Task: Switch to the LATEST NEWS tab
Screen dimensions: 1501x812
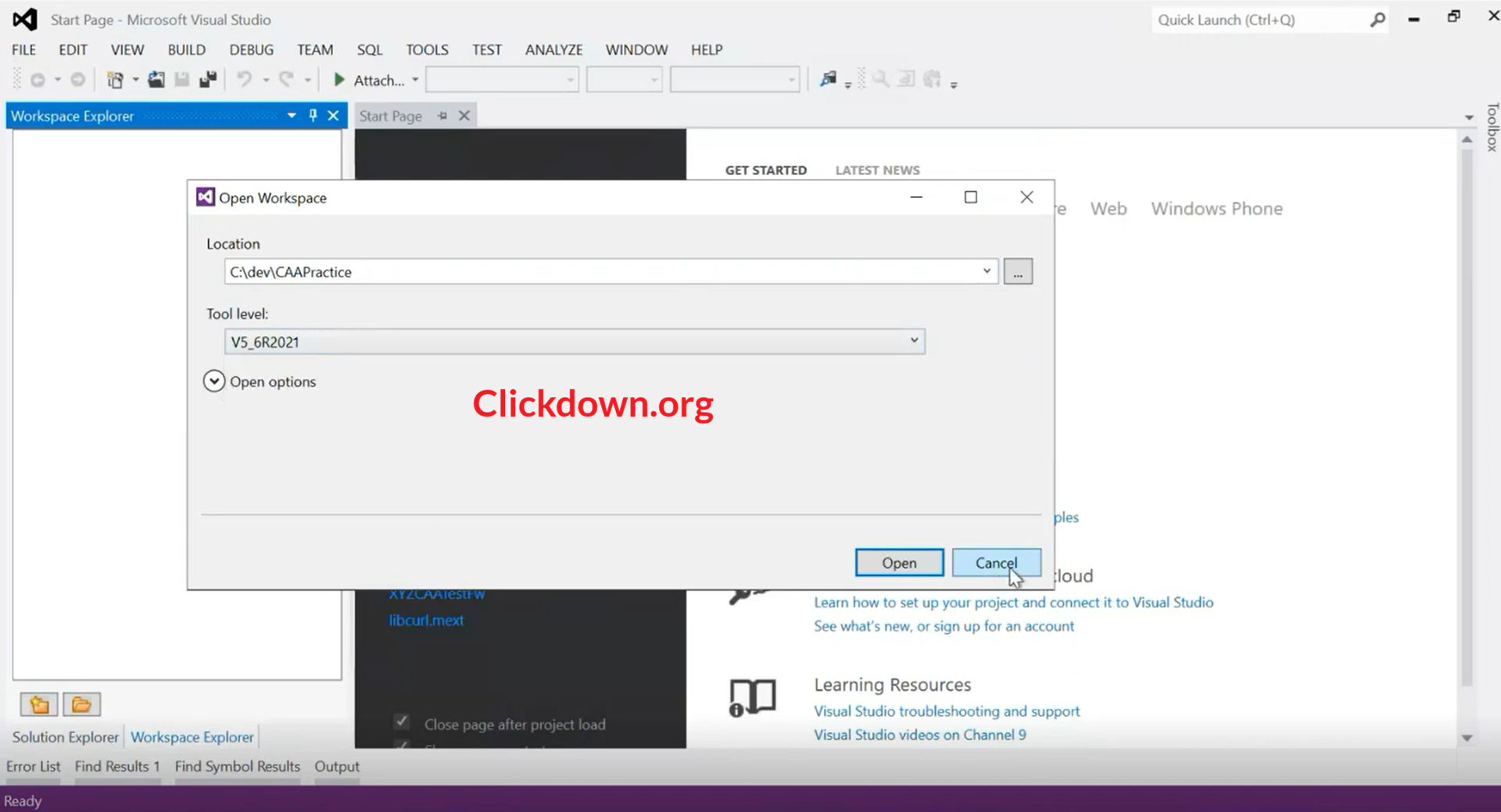Action: 877,170
